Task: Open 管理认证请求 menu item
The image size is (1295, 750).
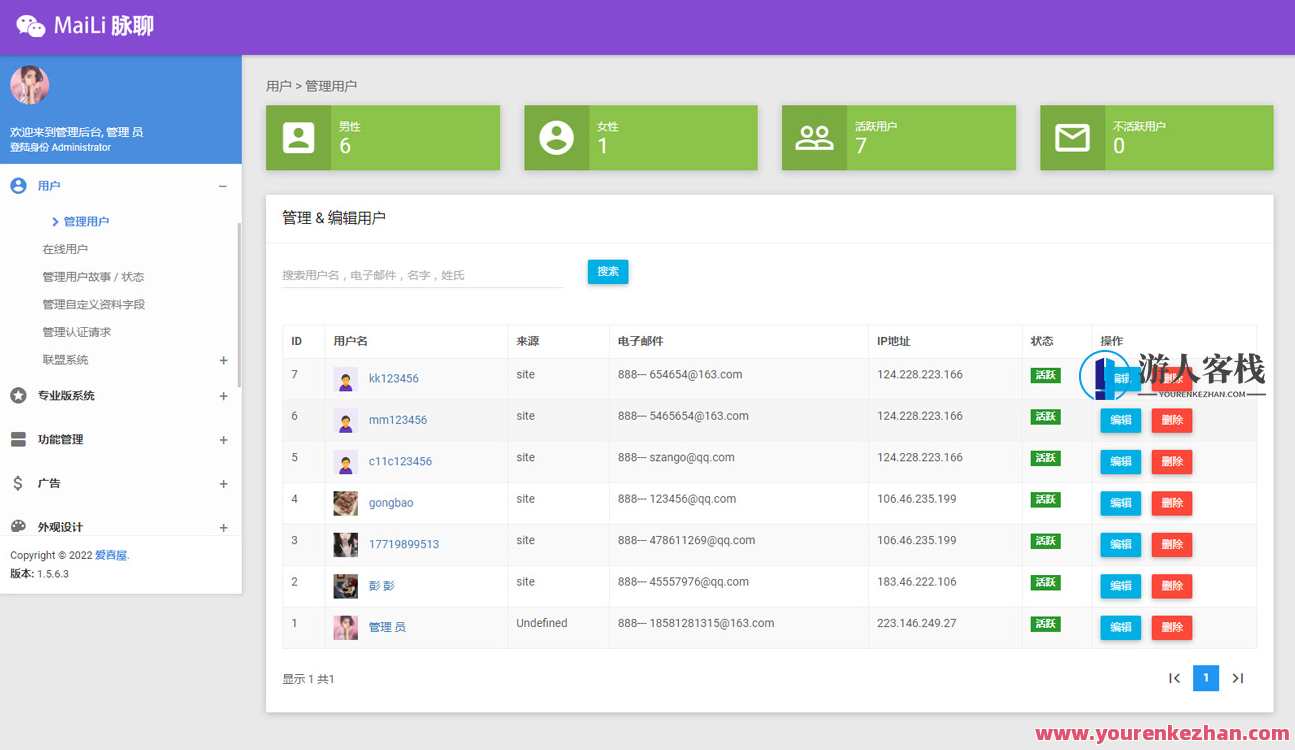Action: click(x=76, y=332)
